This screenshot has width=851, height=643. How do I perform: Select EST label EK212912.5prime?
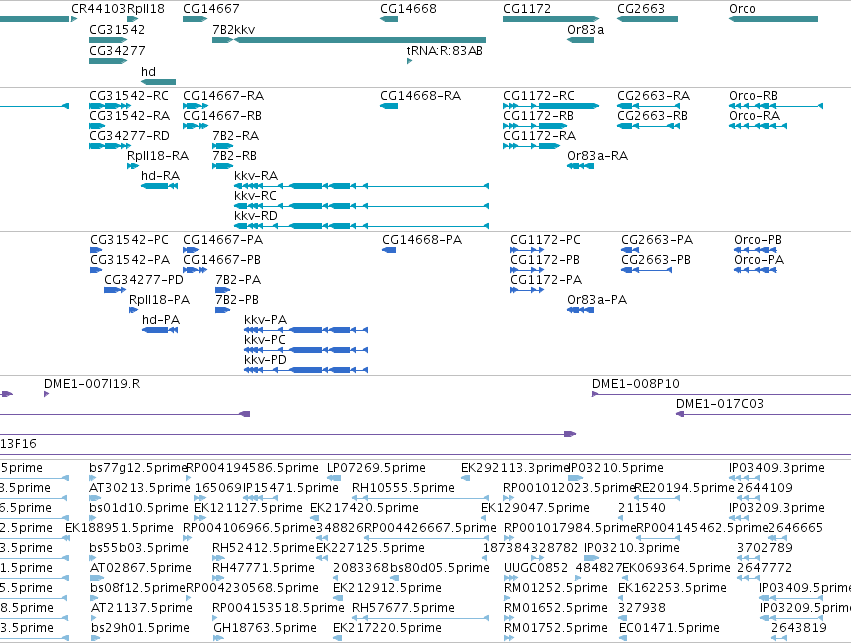(388, 589)
